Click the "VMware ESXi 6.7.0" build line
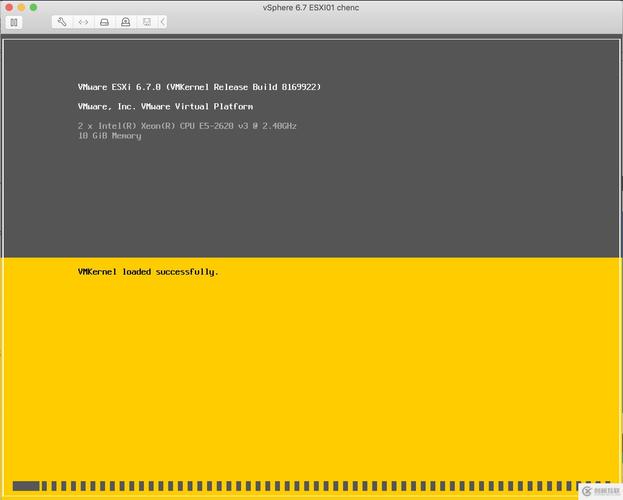623x500 pixels. click(x=199, y=87)
